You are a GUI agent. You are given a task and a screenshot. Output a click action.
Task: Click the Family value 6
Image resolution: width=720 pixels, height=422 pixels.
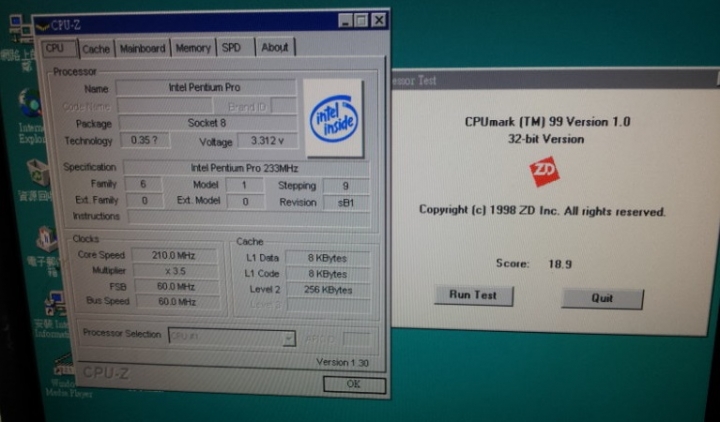(143, 184)
